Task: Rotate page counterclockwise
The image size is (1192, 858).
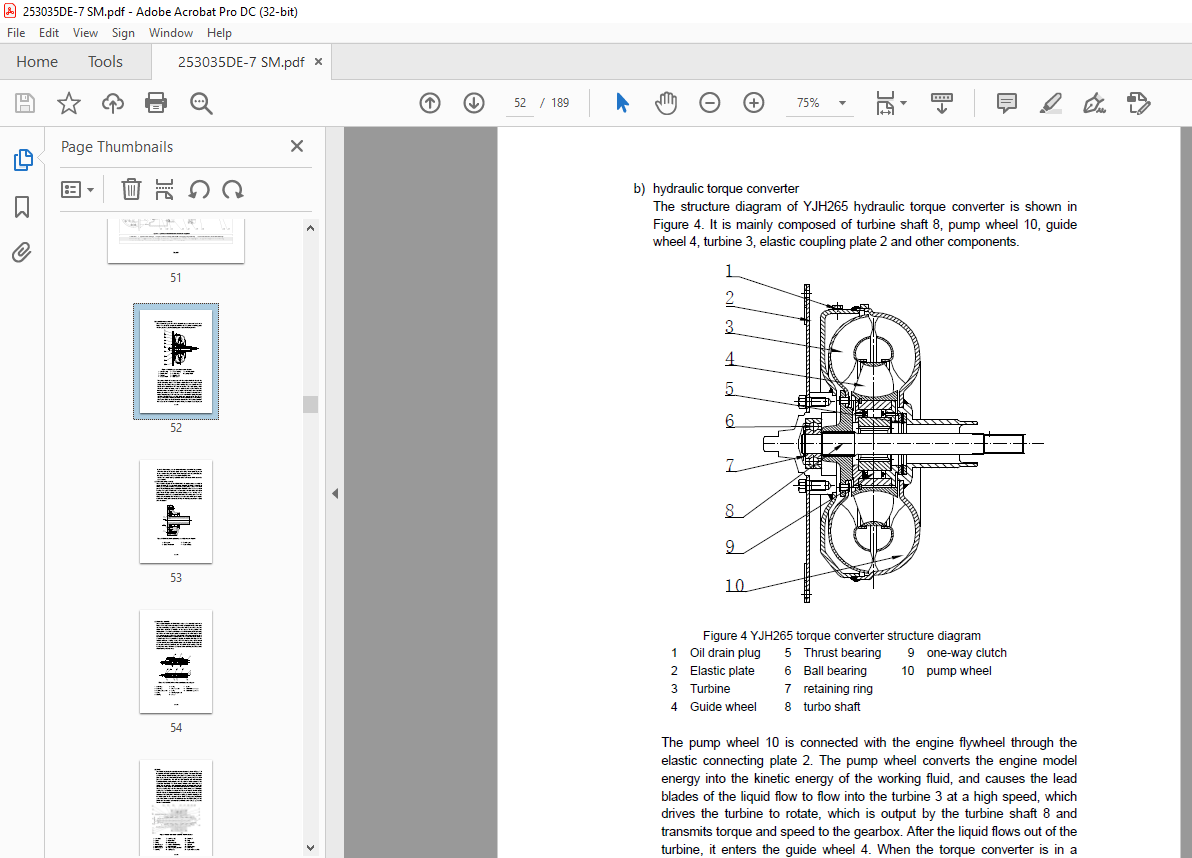Action: pos(199,189)
